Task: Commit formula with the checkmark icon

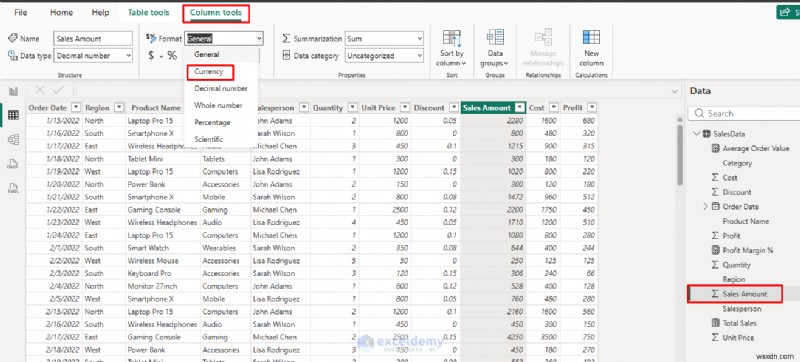Action: 58,90
